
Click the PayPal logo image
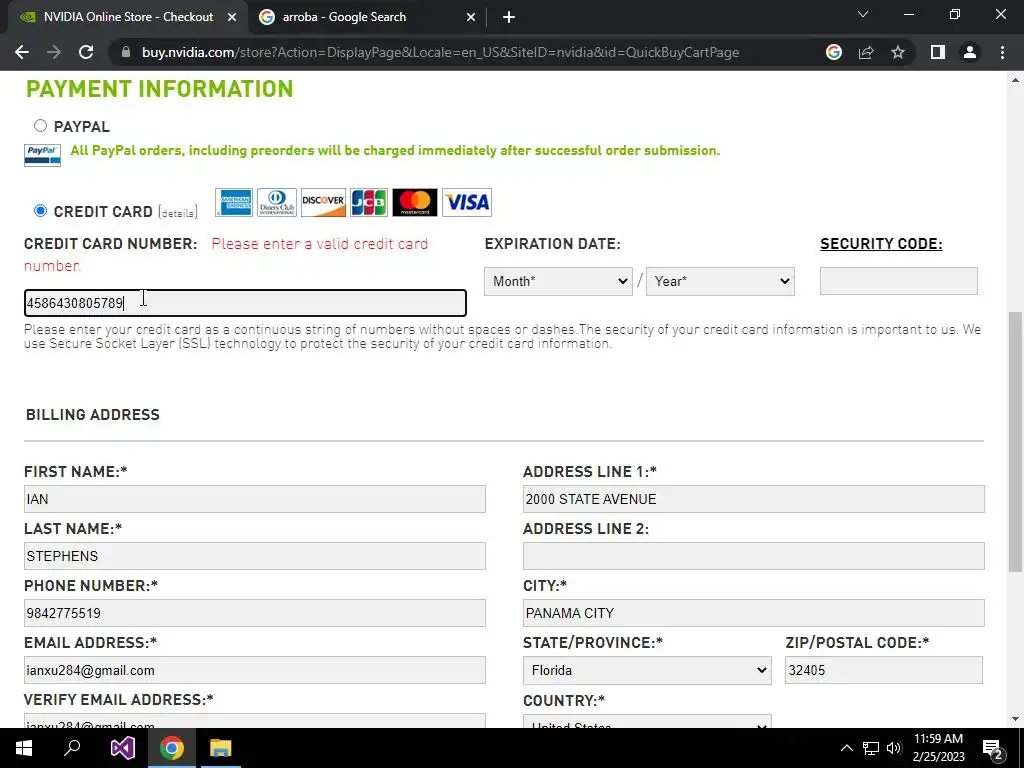(x=42, y=155)
